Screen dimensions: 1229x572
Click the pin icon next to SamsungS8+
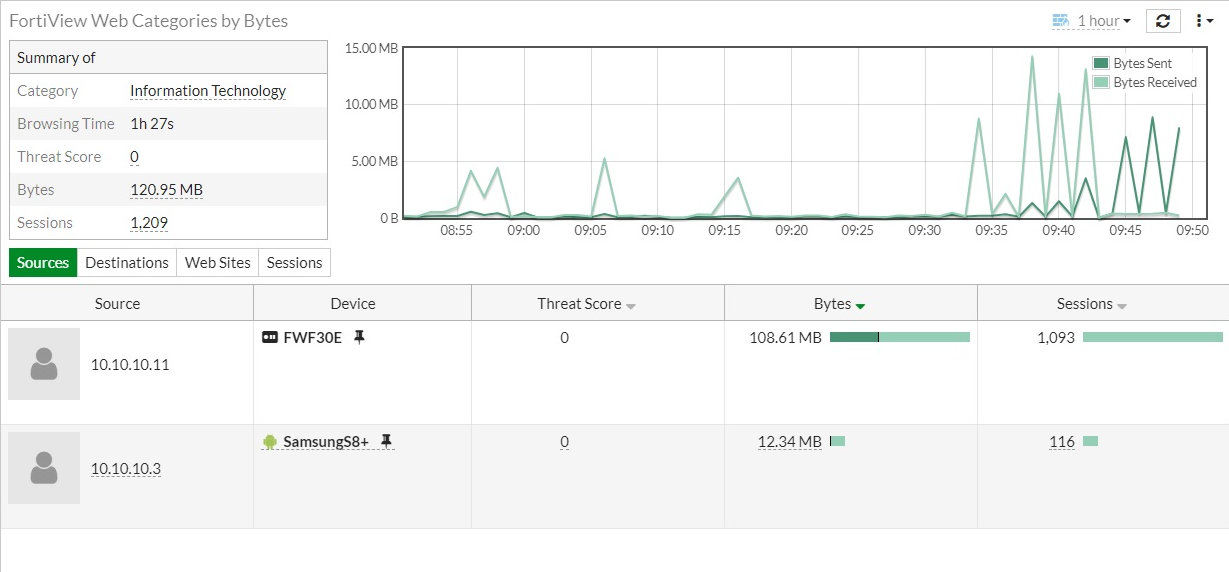(x=386, y=441)
